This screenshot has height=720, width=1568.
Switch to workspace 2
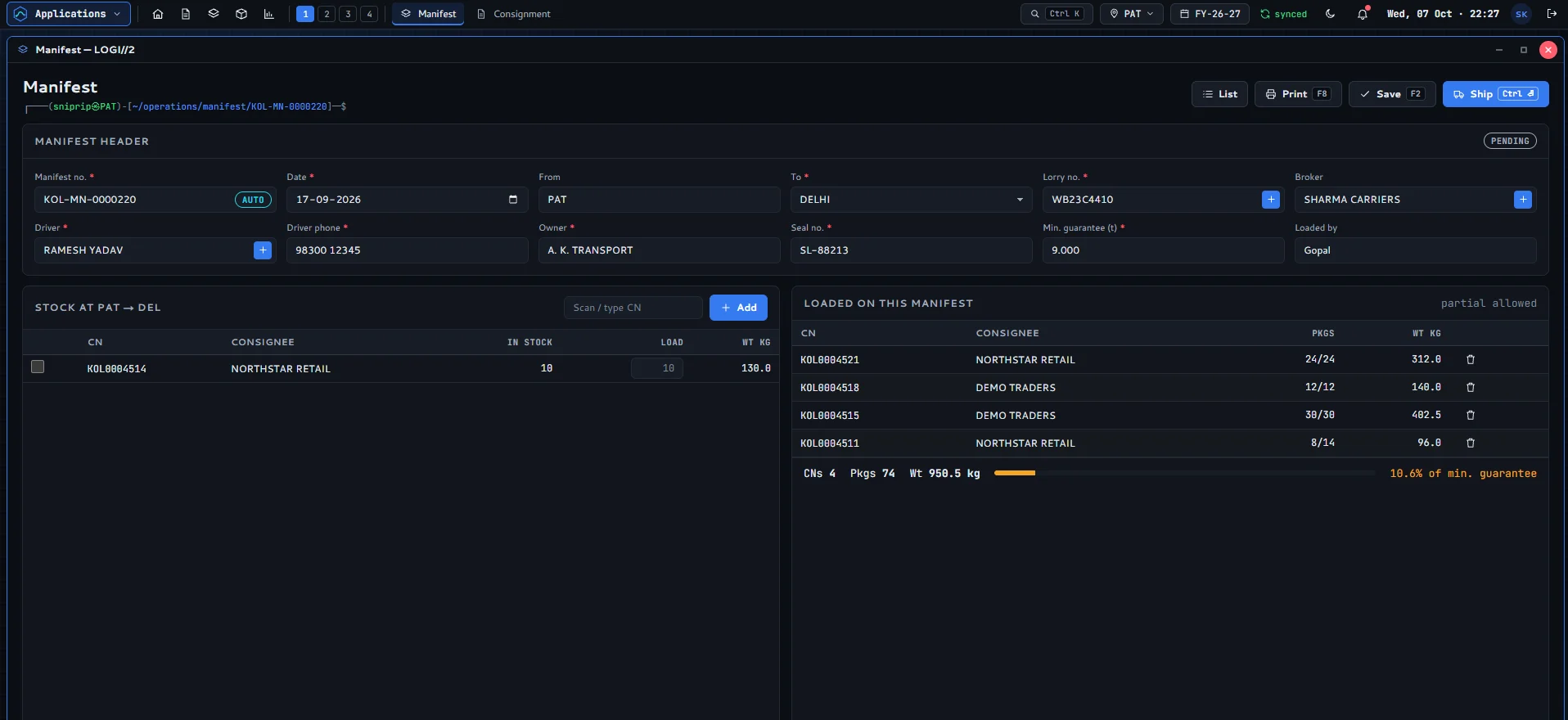pos(327,14)
